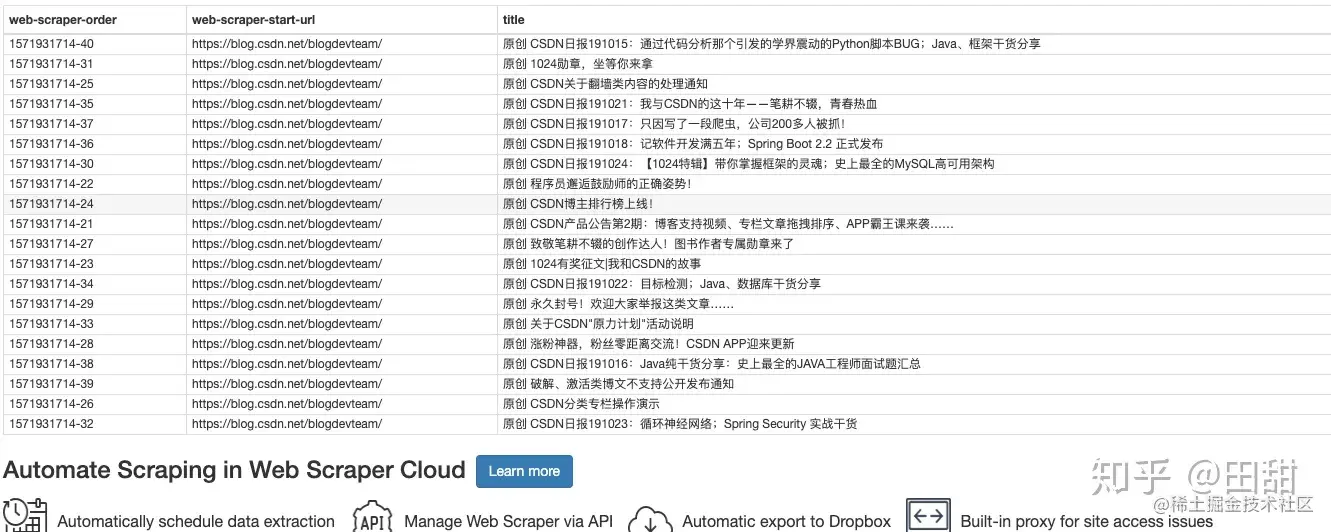Click the cloud download Dropbox icon

pyautogui.click(x=649, y=518)
